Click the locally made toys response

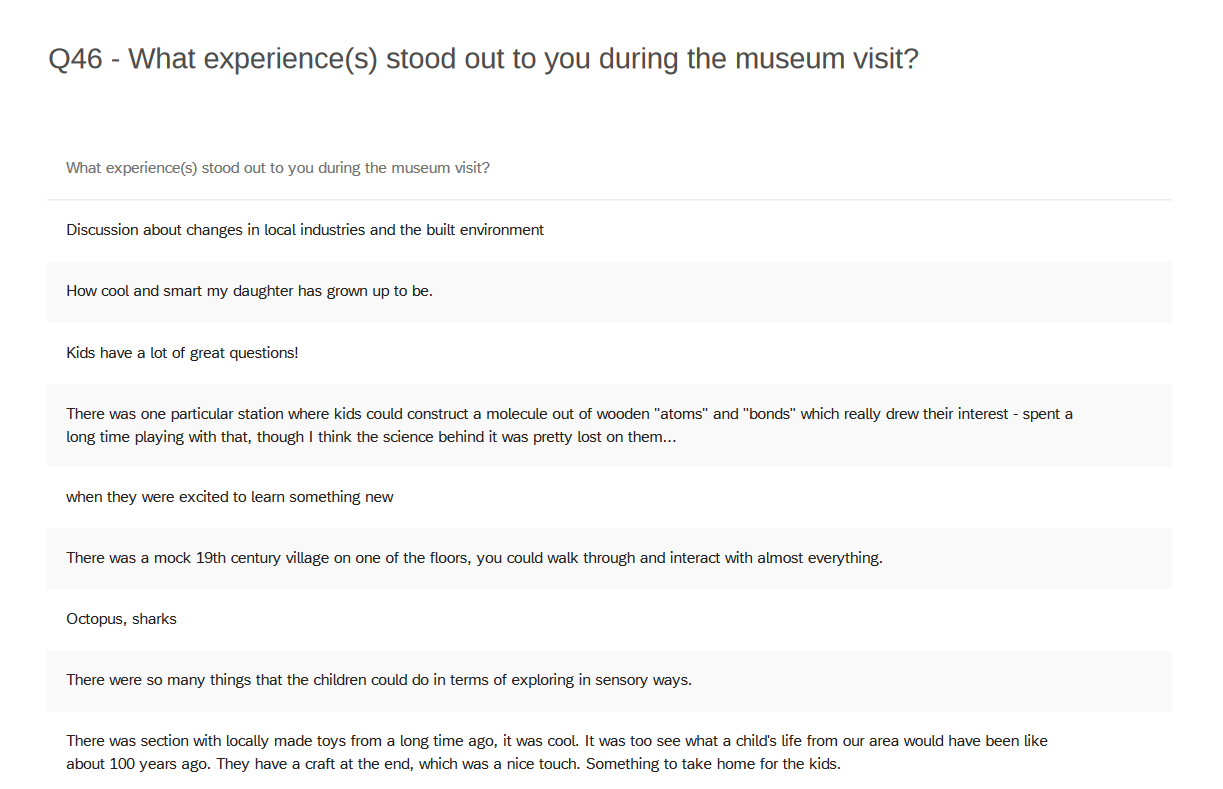click(556, 742)
